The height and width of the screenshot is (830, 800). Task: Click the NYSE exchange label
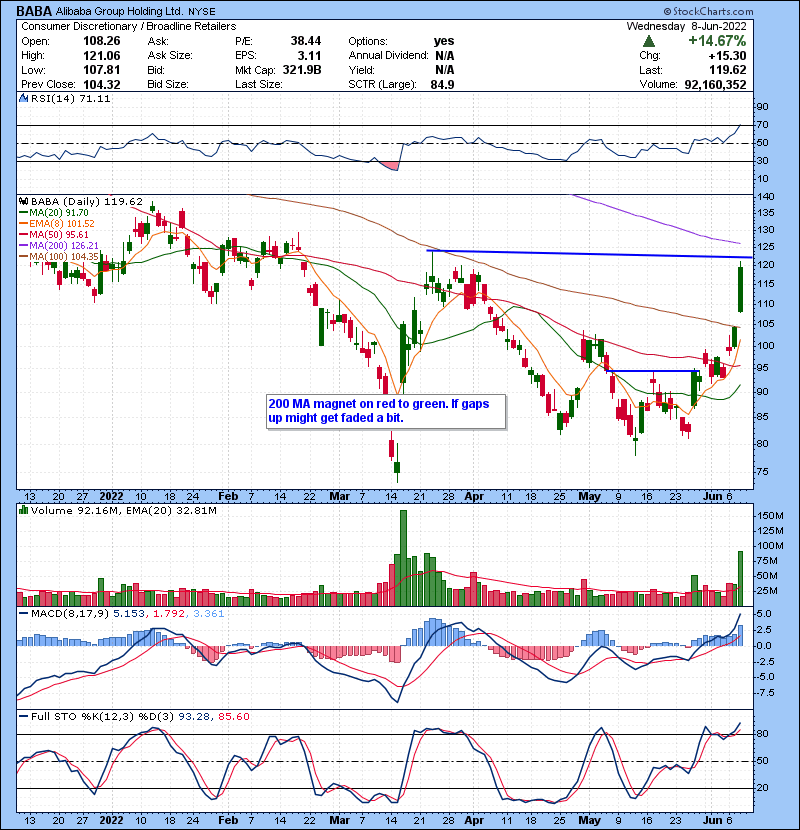[x=202, y=12]
